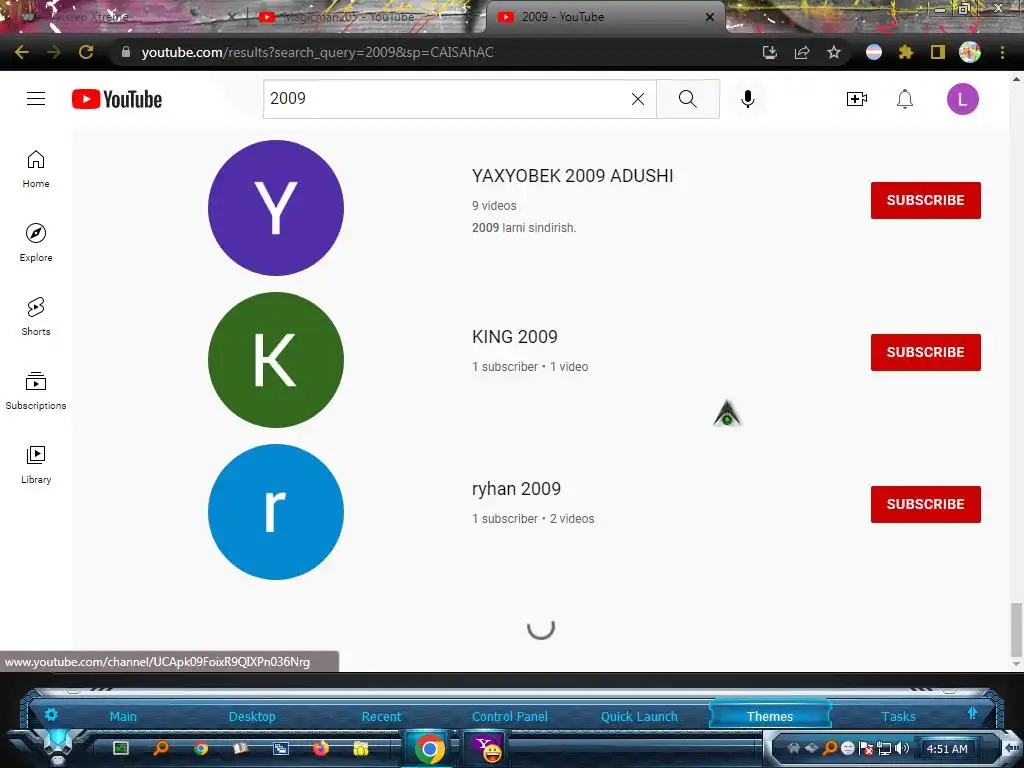Image resolution: width=1024 pixels, height=768 pixels.
Task: Click the 4:51 AM clock
Action: pyautogui.click(x=947, y=749)
